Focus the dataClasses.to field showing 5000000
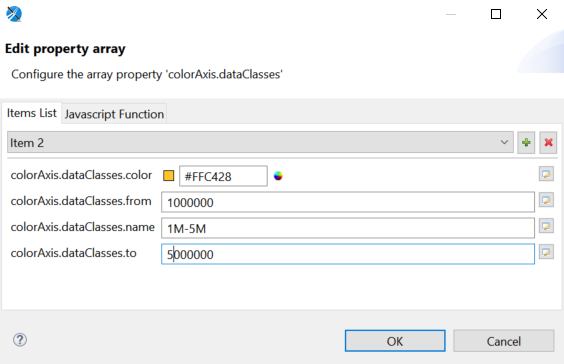The image size is (564, 364). (348, 254)
